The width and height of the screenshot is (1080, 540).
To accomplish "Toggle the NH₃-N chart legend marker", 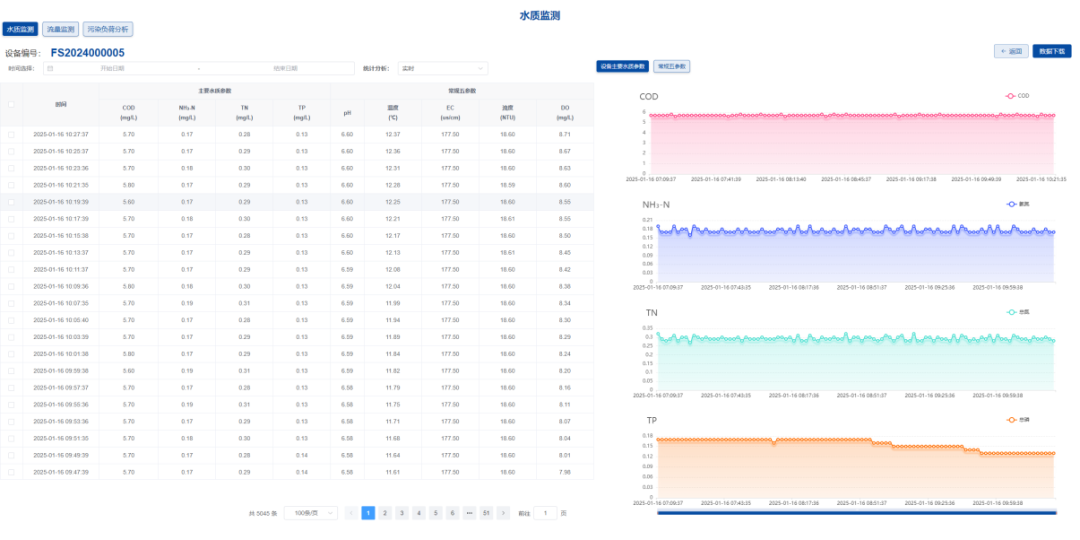I will (1011, 204).
